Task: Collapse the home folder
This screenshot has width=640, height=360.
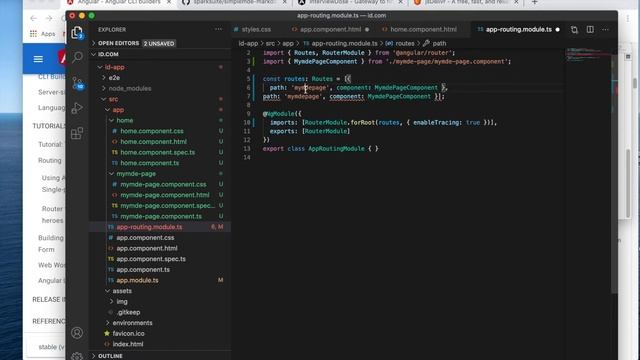Action: [x=124, y=120]
